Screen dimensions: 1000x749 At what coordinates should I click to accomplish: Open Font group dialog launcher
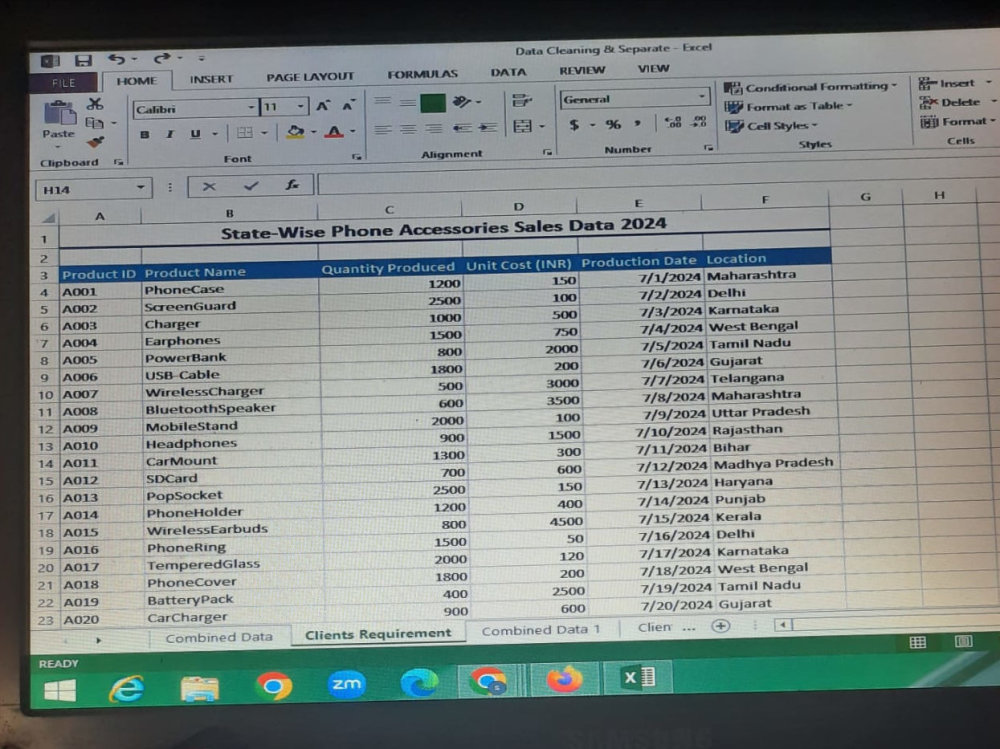pyautogui.click(x=357, y=156)
